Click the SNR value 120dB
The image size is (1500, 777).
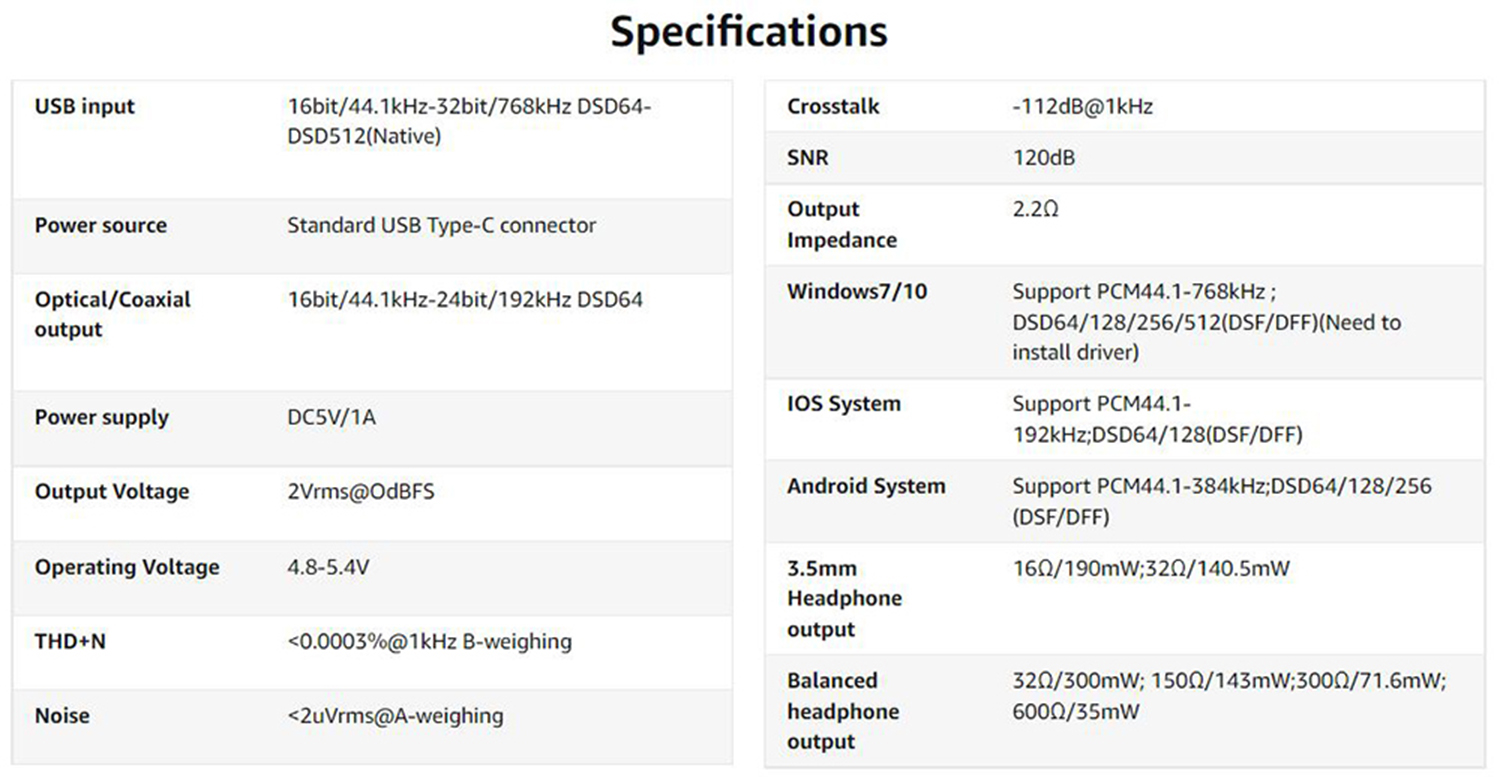tap(1044, 158)
